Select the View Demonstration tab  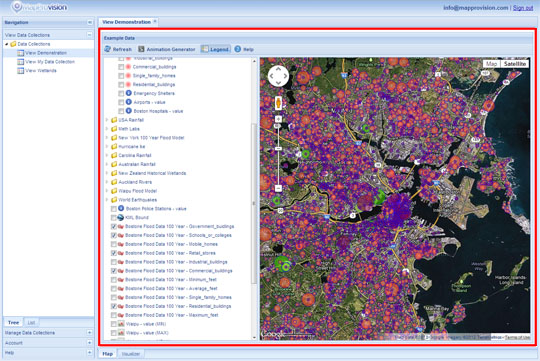click(126, 22)
